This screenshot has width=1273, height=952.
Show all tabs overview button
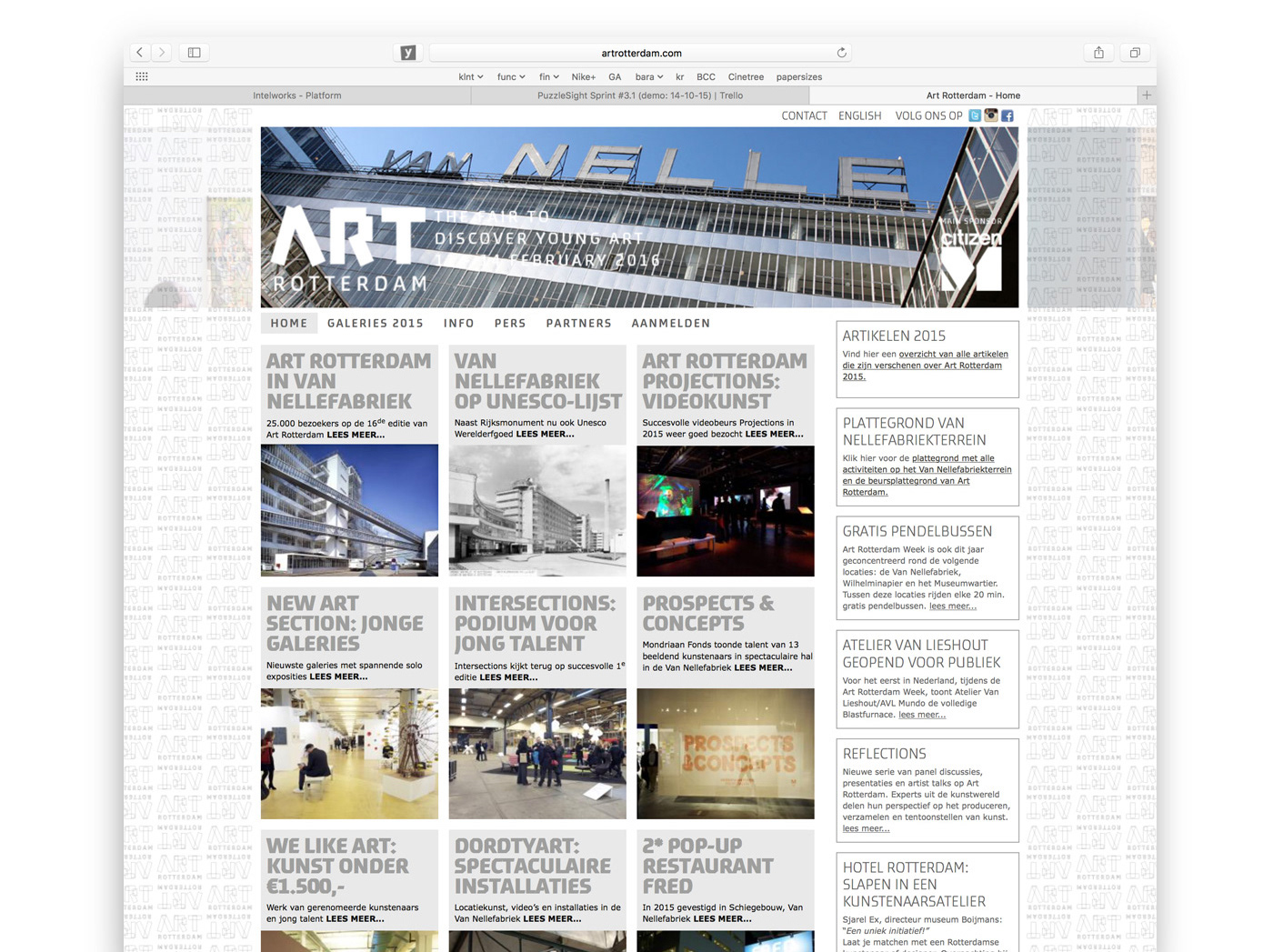coord(1135,53)
